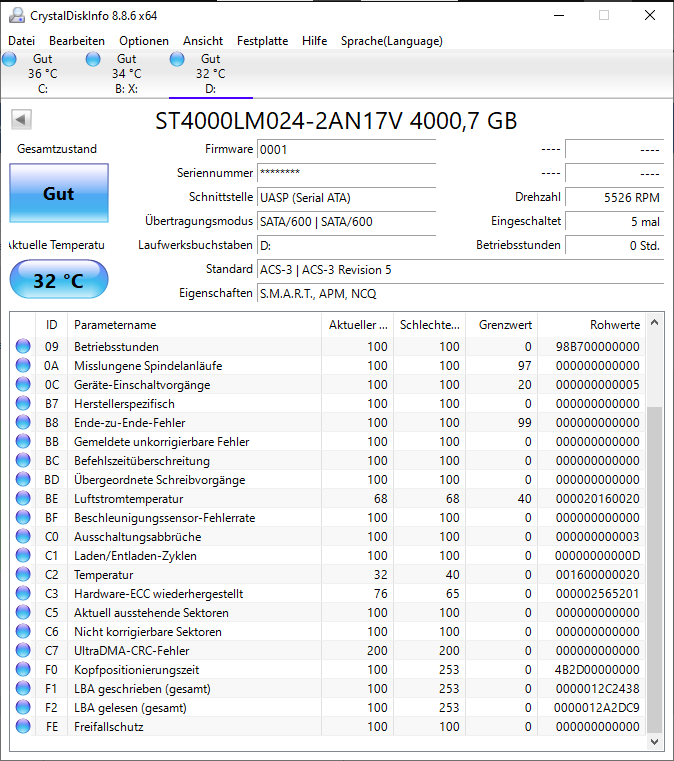Click status orb of Übergeordnete Schreibvorgänge row
Viewport: 674px width, 761px height.
(23, 479)
